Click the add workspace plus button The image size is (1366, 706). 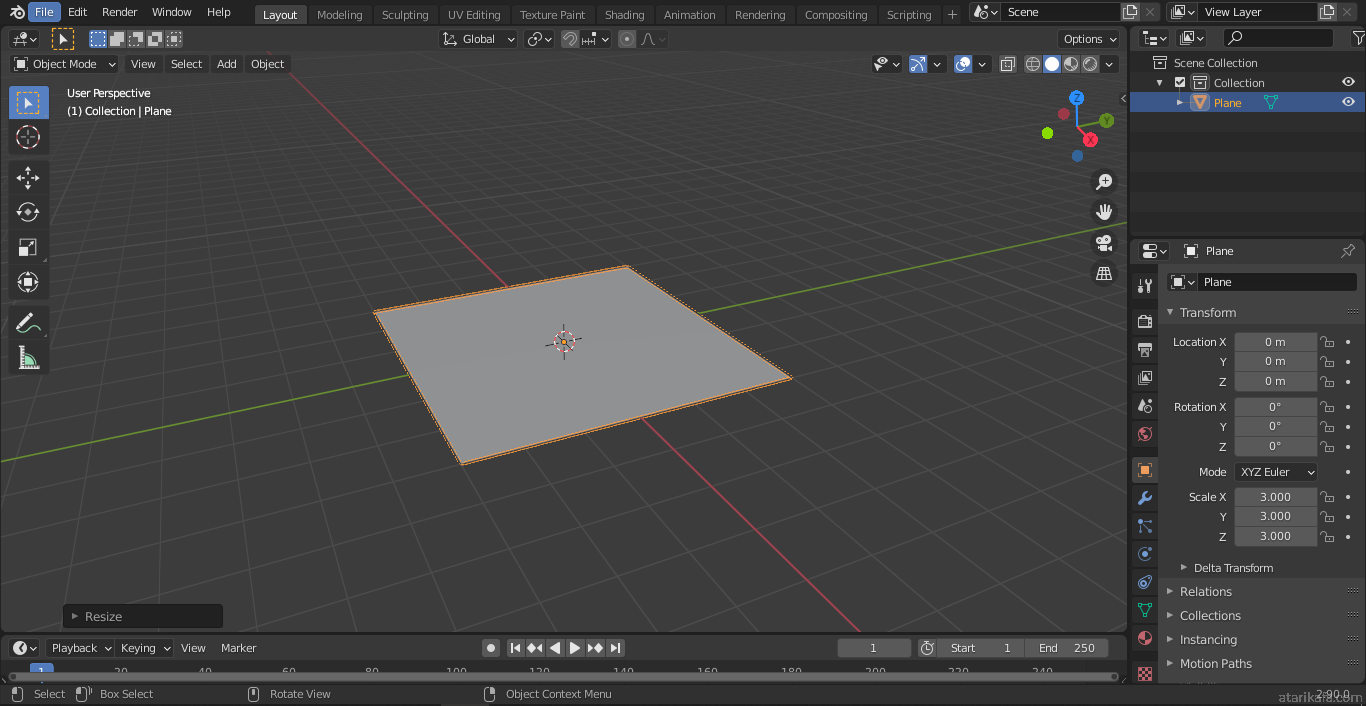pos(952,15)
